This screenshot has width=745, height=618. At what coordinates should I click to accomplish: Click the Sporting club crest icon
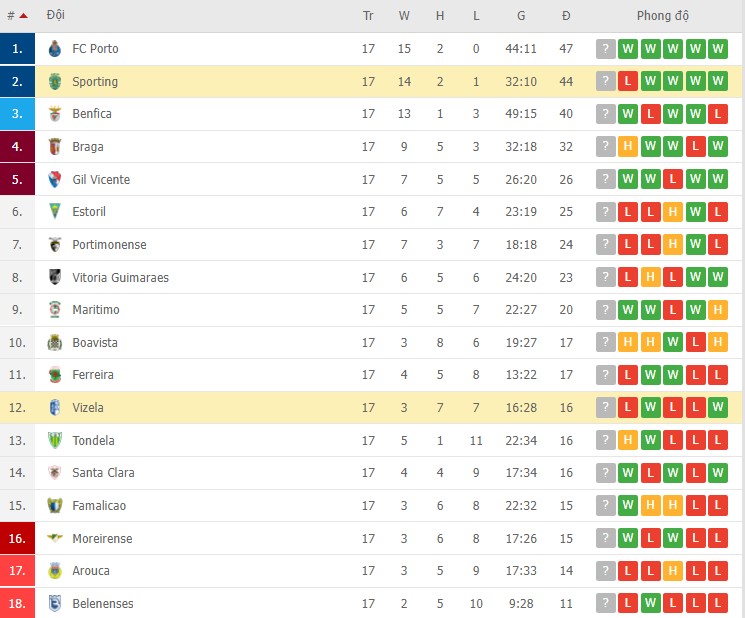[x=55, y=82]
